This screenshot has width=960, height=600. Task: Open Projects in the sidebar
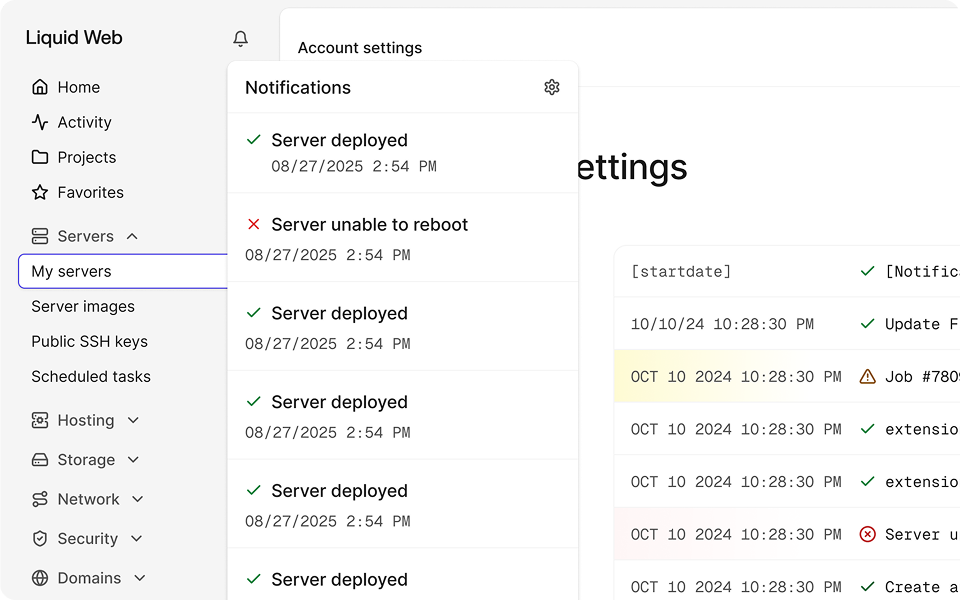click(87, 157)
